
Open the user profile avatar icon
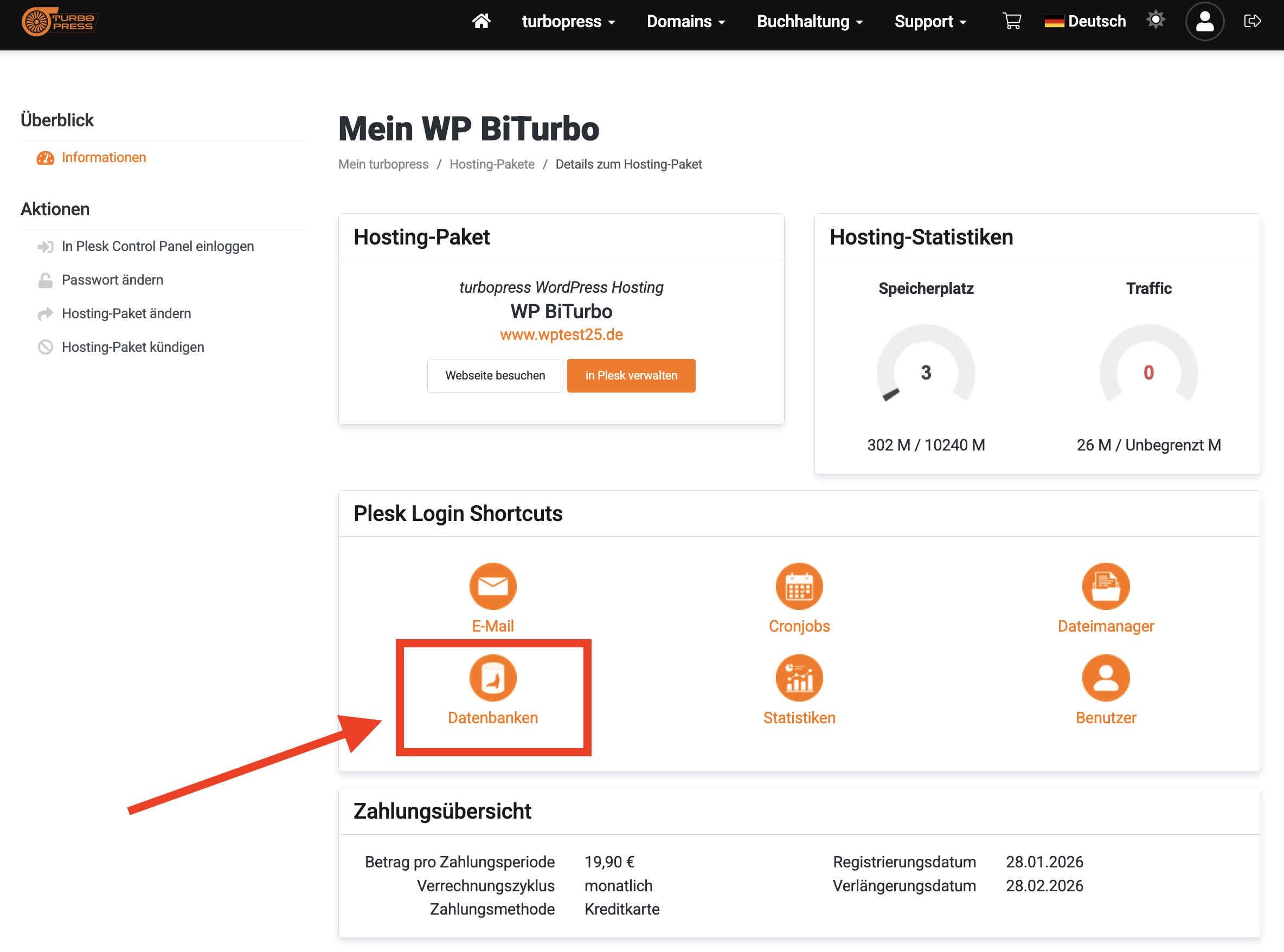1204,21
